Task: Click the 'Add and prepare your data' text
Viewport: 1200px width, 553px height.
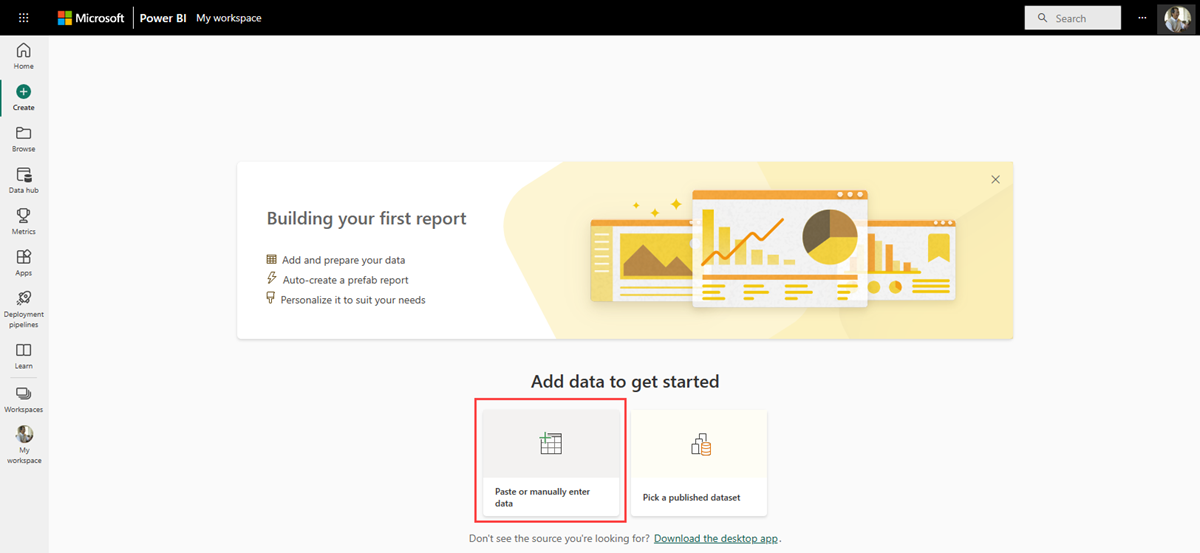Action: (343, 260)
